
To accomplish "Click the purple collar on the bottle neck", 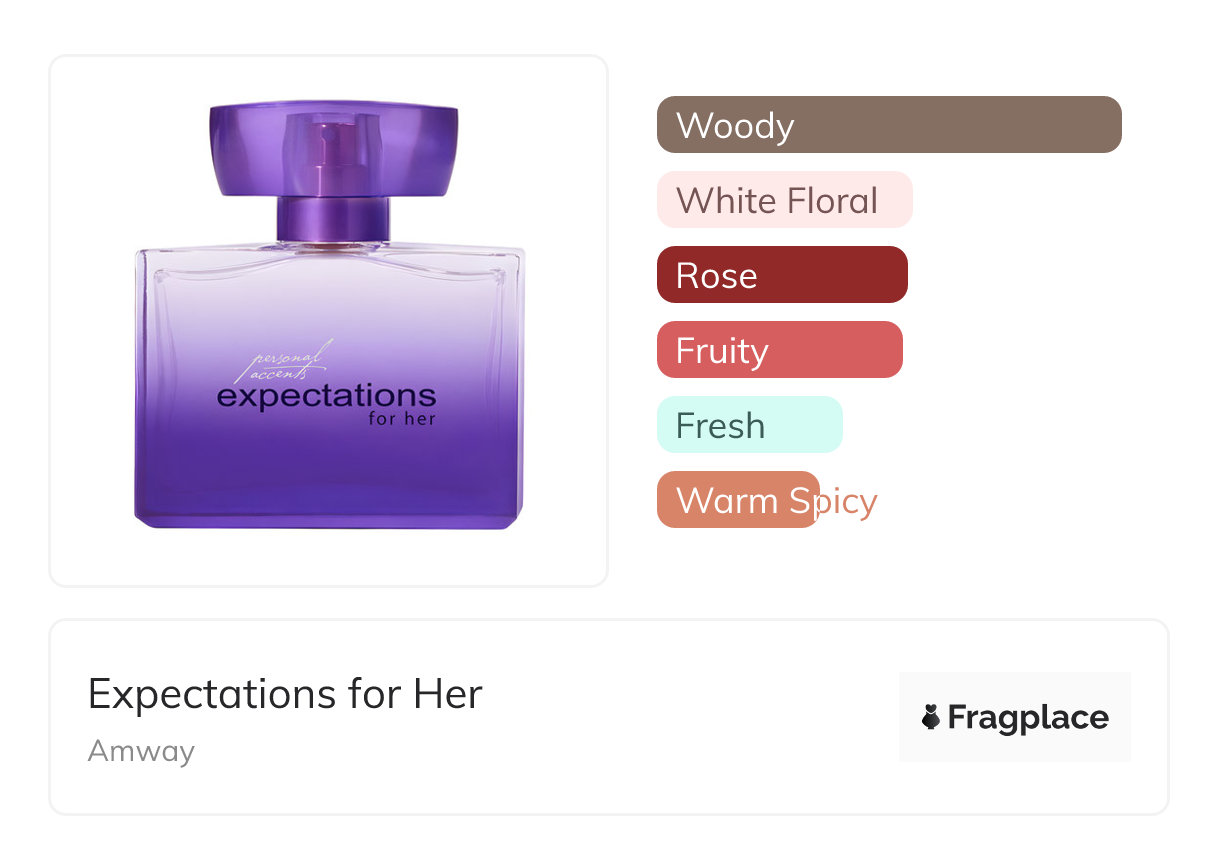I will pyautogui.click(x=332, y=219).
